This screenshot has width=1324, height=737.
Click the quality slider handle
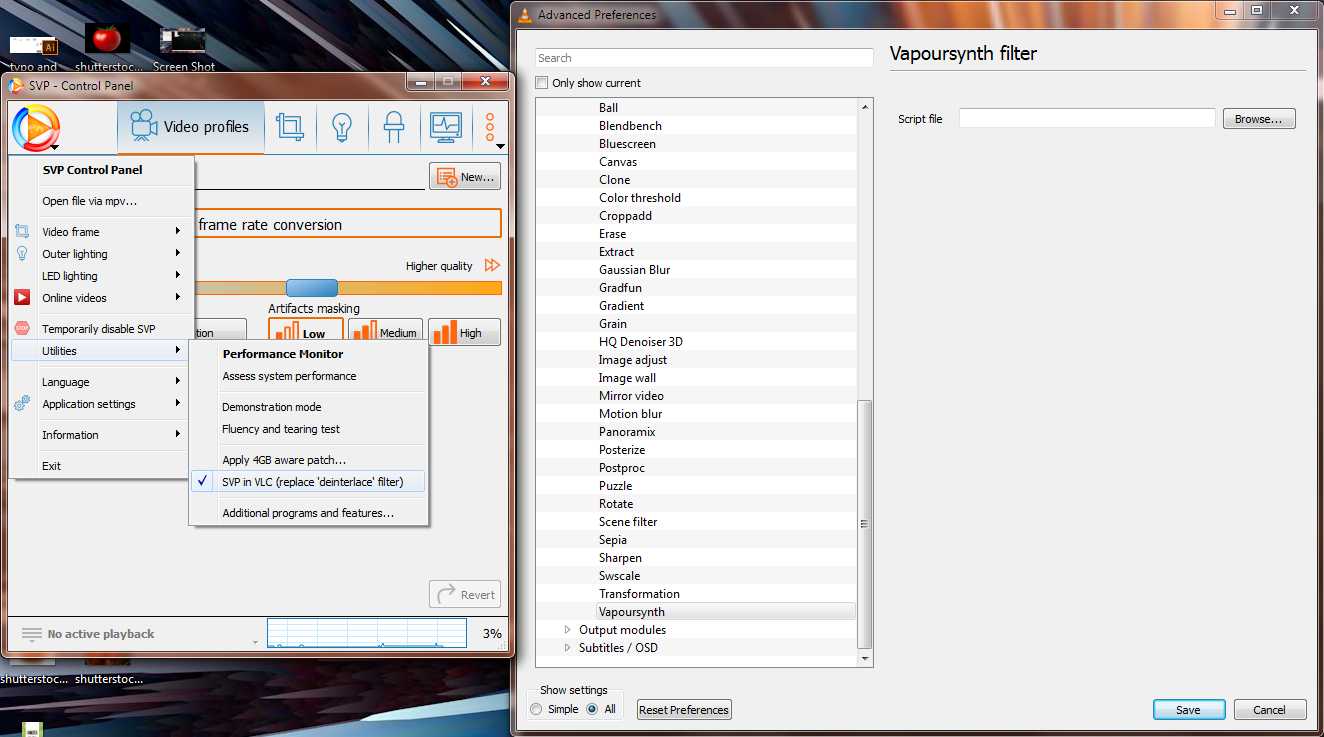[x=312, y=288]
